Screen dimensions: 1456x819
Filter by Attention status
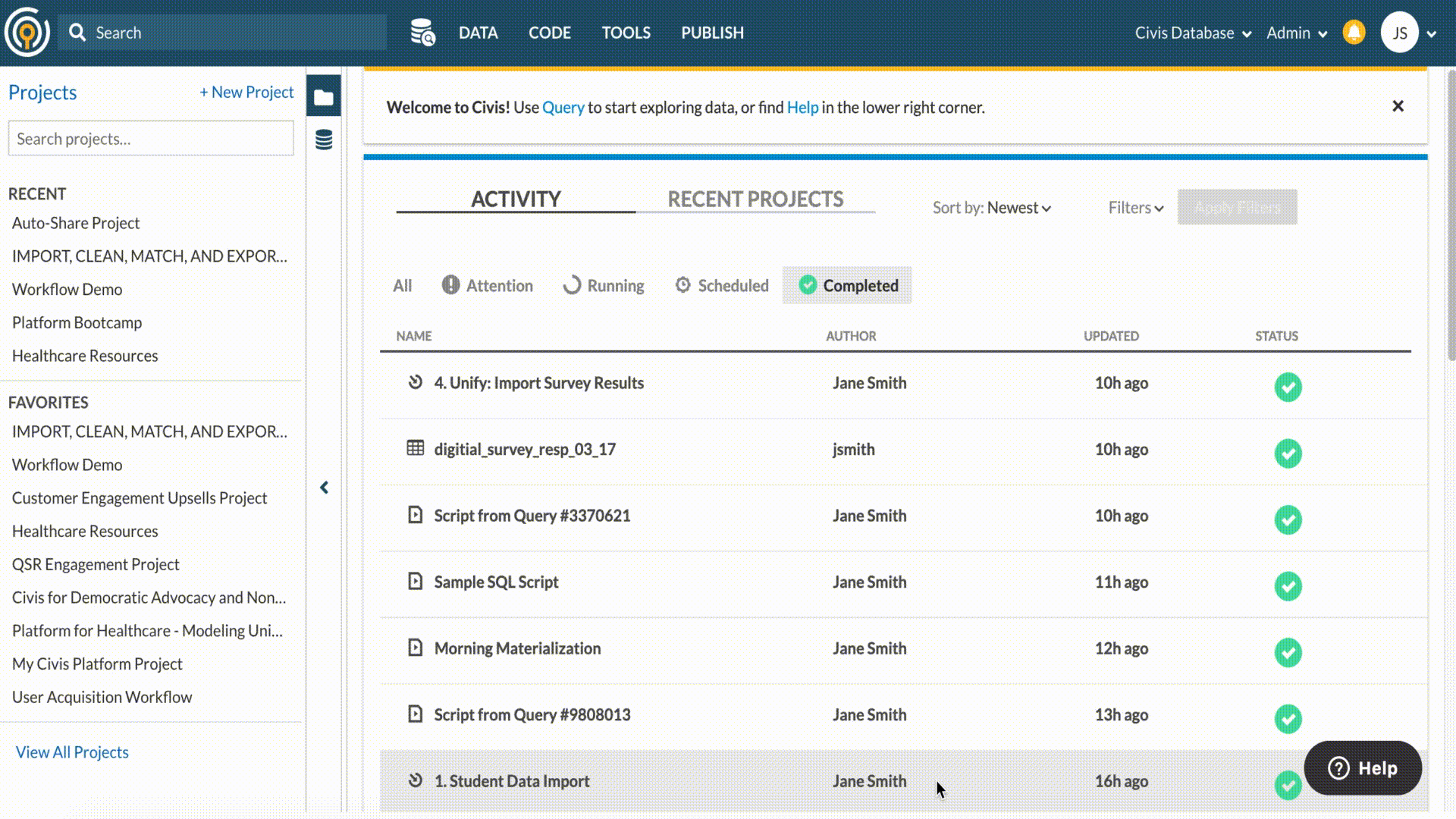[x=488, y=285]
